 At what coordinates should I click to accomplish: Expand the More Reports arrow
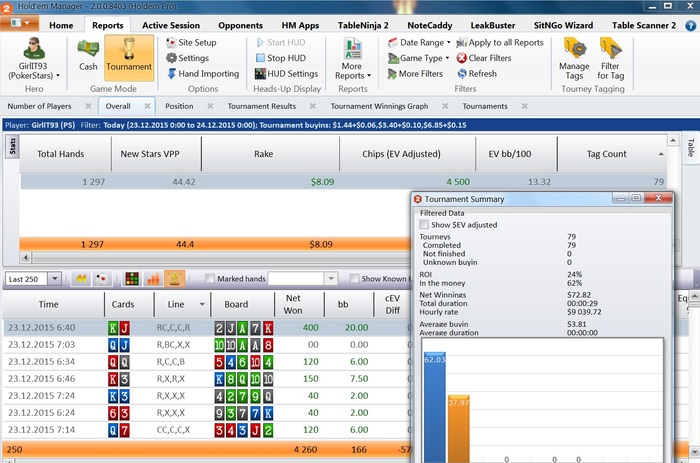pyautogui.click(x=369, y=76)
